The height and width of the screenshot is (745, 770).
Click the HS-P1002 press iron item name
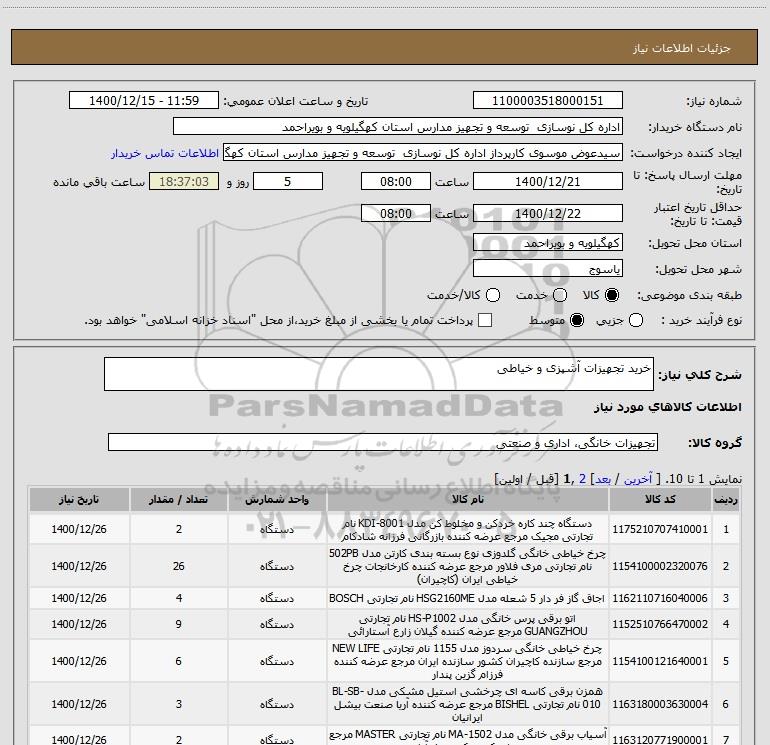tap(468, 624)
